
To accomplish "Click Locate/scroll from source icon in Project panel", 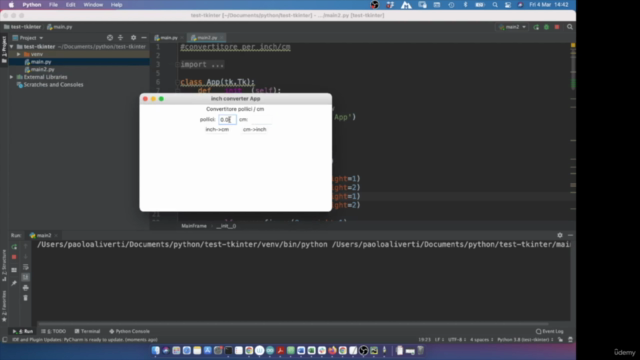I will (110, 38).
